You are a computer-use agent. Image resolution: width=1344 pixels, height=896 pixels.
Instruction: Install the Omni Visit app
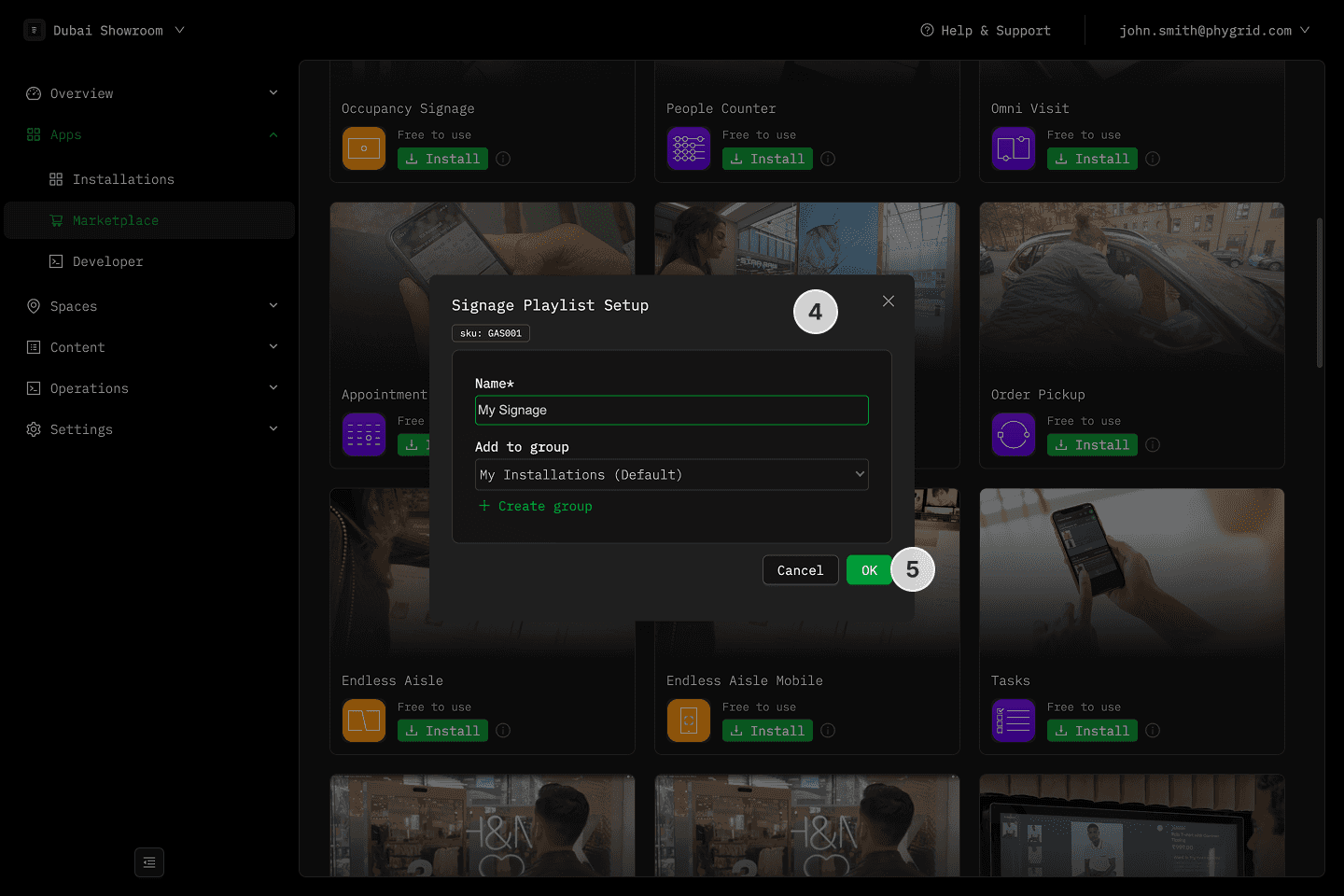click(x=1092, y=159)
